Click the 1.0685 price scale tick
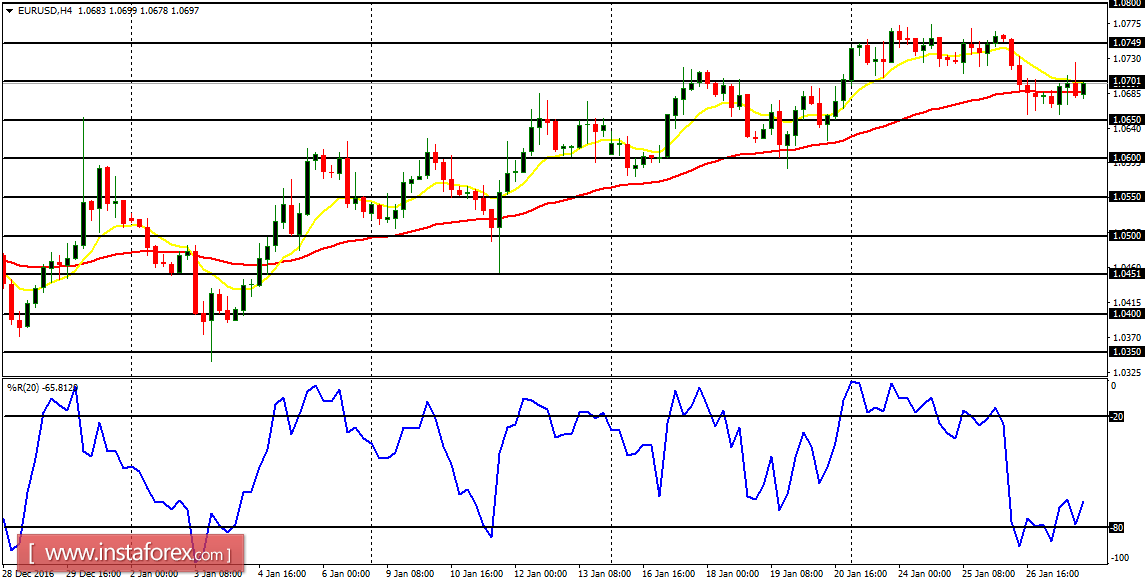This screenshot has height=585, width=1147. tap(1127, 94)
